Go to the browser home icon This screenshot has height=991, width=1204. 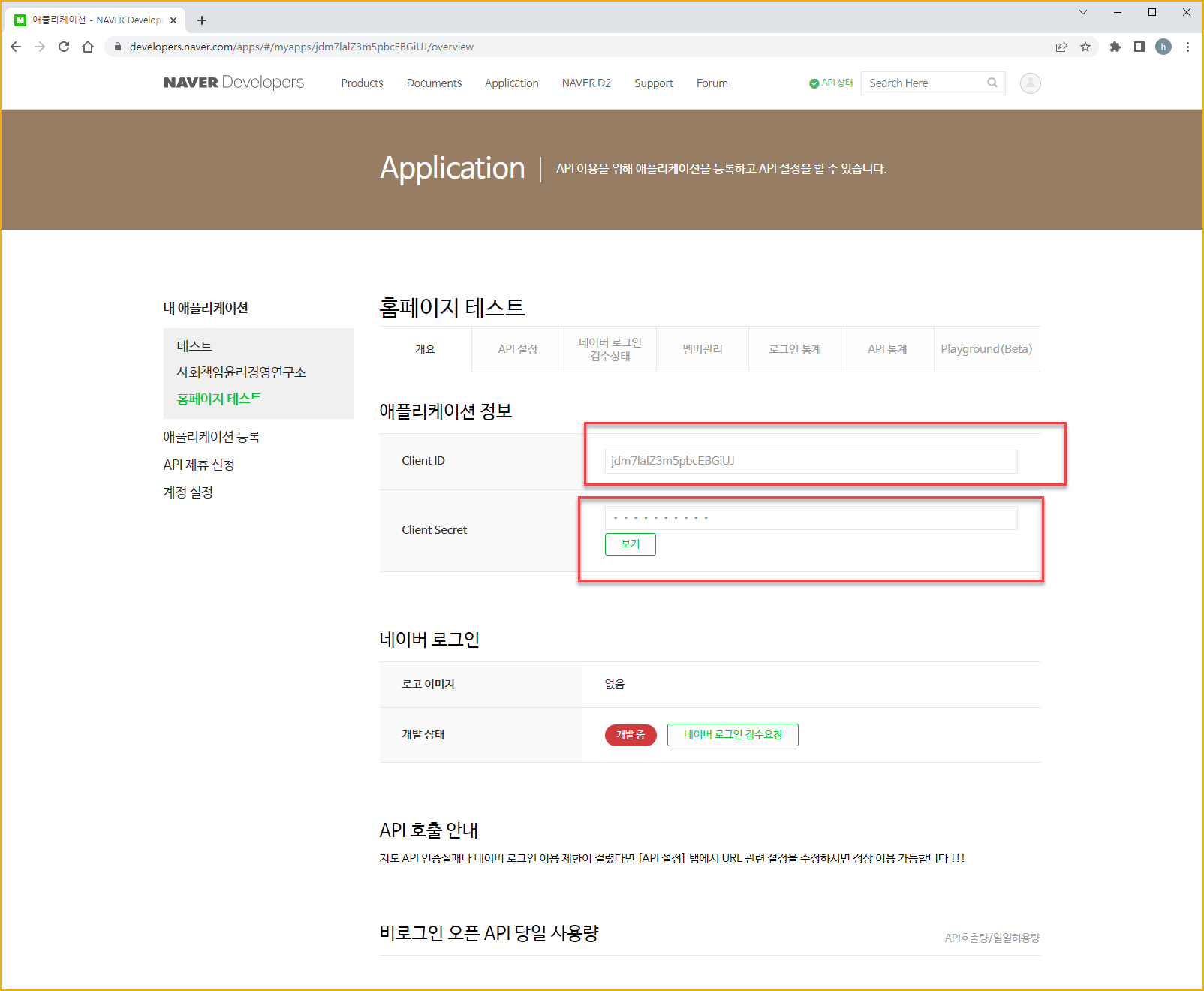[88, 47]
